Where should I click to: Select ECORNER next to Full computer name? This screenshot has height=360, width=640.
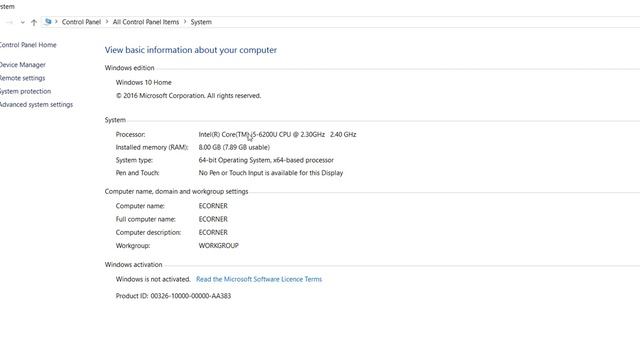coord(213,219)
